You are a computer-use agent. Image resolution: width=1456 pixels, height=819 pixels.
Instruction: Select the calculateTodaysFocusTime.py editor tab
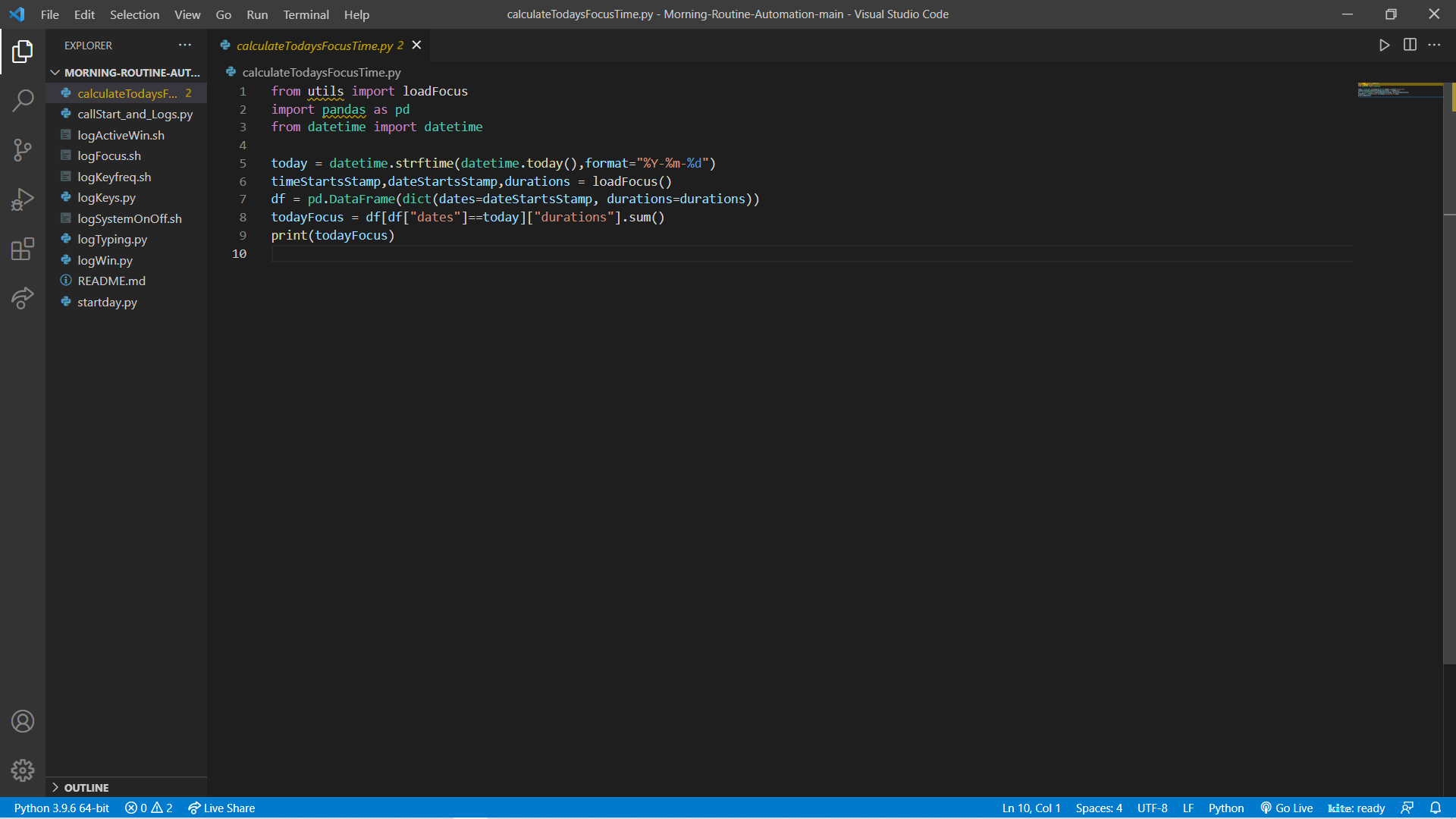[314, 45]
